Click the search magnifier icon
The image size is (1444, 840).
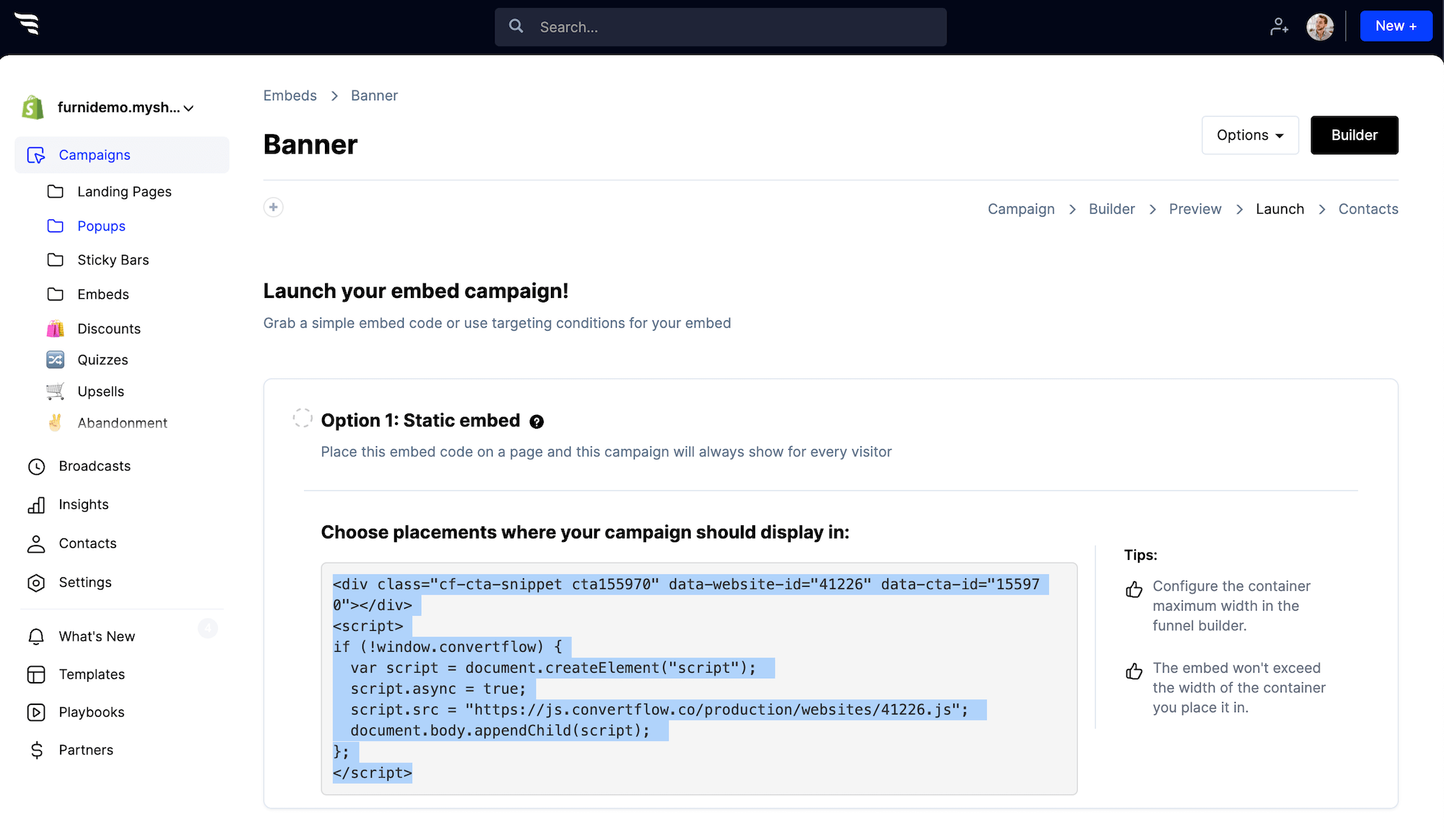coord(516,27)
